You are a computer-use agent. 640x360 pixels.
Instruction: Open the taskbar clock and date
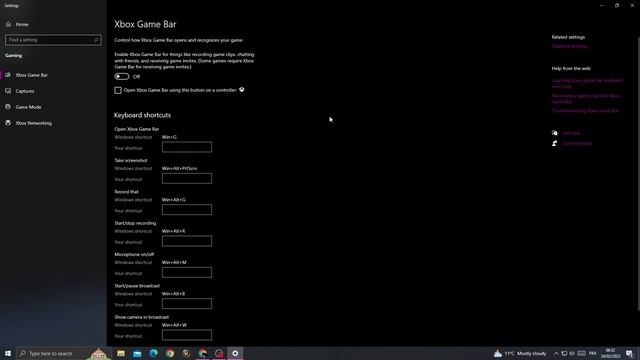point(610,353)
